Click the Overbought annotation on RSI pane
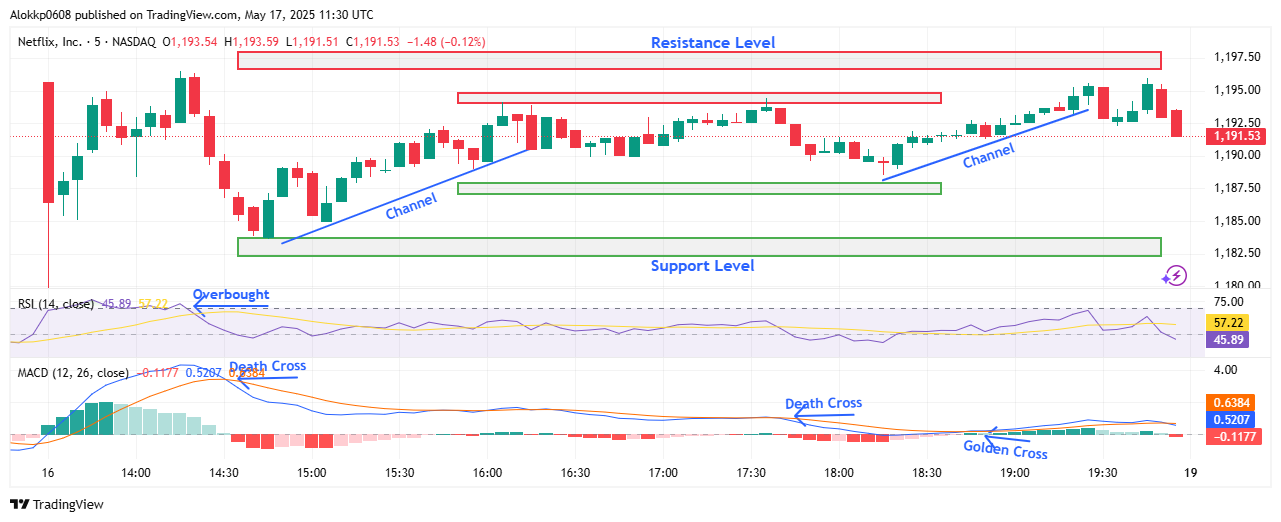 pos(231,295)
